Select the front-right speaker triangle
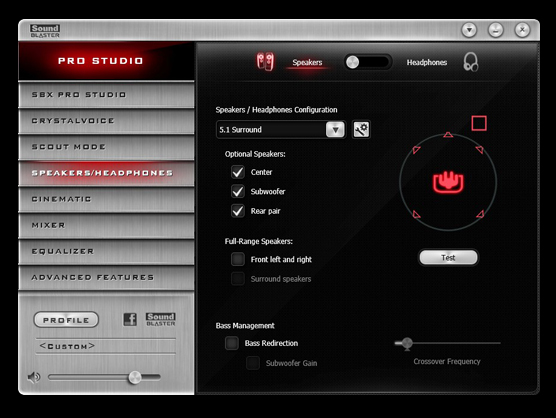The height and width of the screenshot is (418, 556). [x=479, y=150]
